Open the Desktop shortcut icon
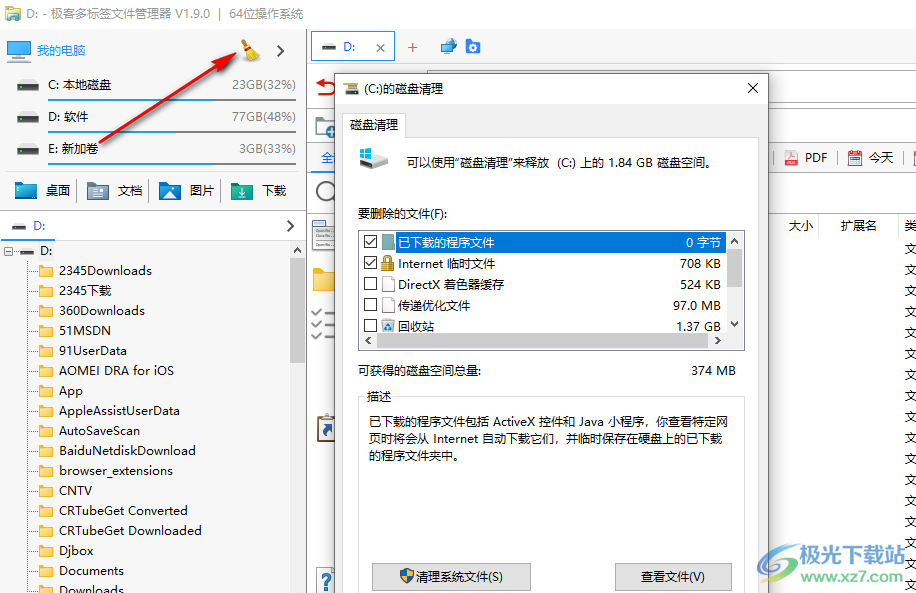The width and height of the screenshot is (916, 593). [x=26, y=190]
